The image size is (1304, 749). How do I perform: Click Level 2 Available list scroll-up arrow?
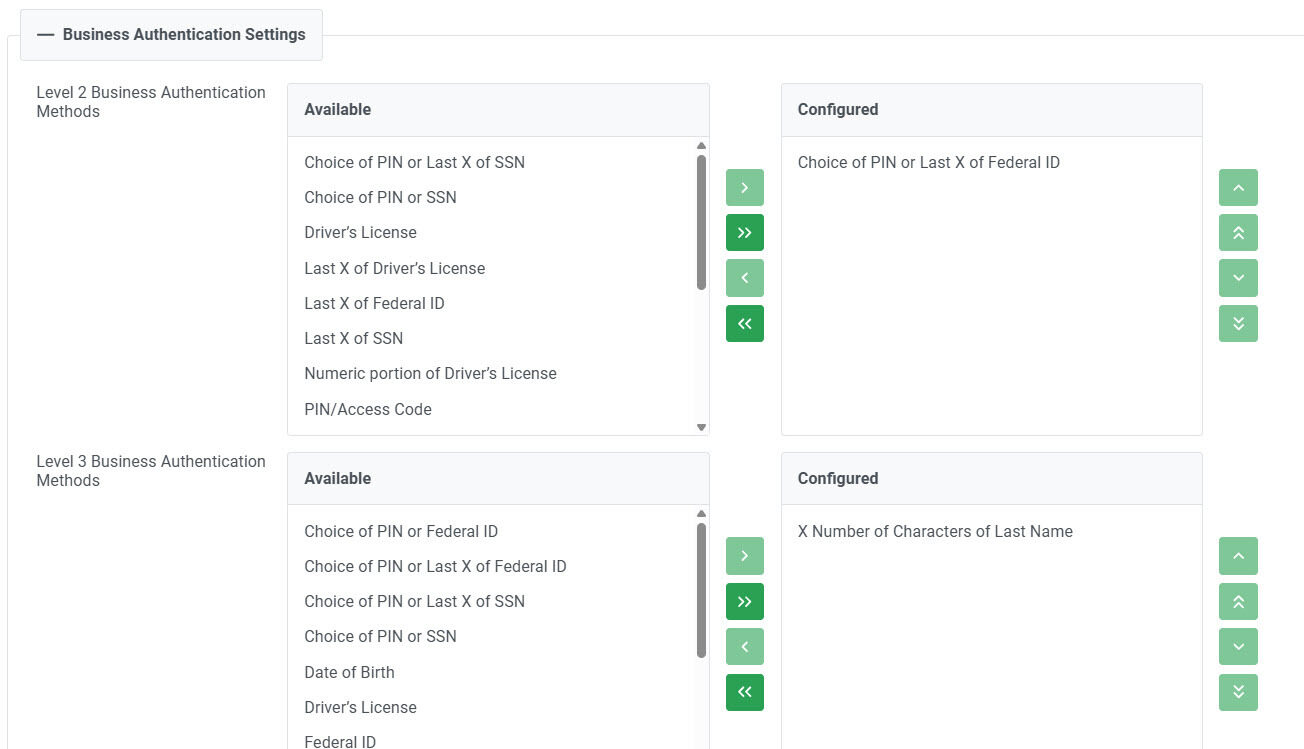coord(701,146)
